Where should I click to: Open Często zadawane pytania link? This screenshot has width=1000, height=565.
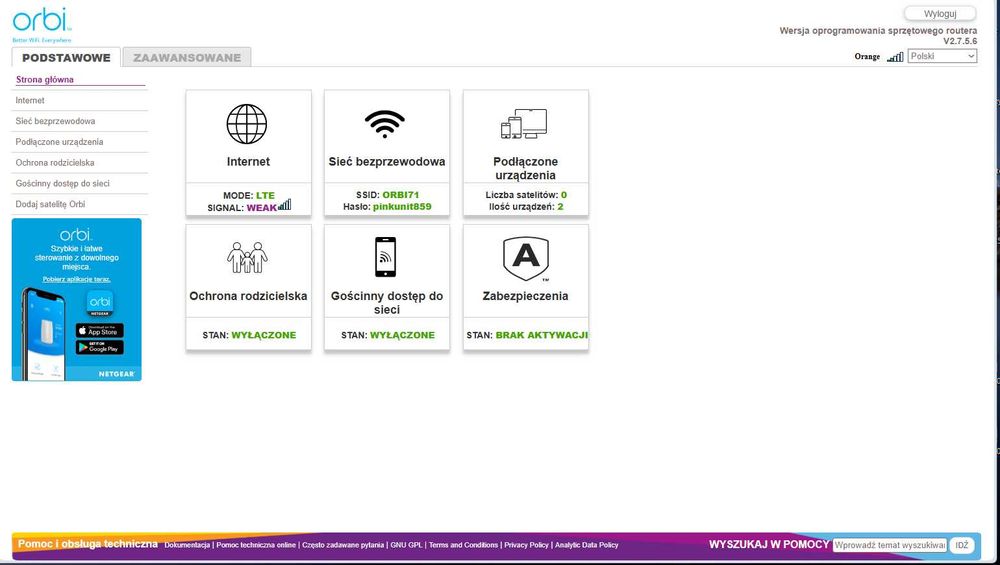tap(343, 545)
